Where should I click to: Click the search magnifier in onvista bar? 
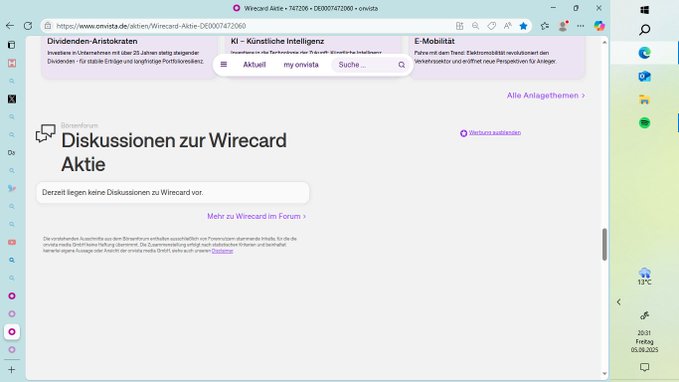tap(401, 65)
